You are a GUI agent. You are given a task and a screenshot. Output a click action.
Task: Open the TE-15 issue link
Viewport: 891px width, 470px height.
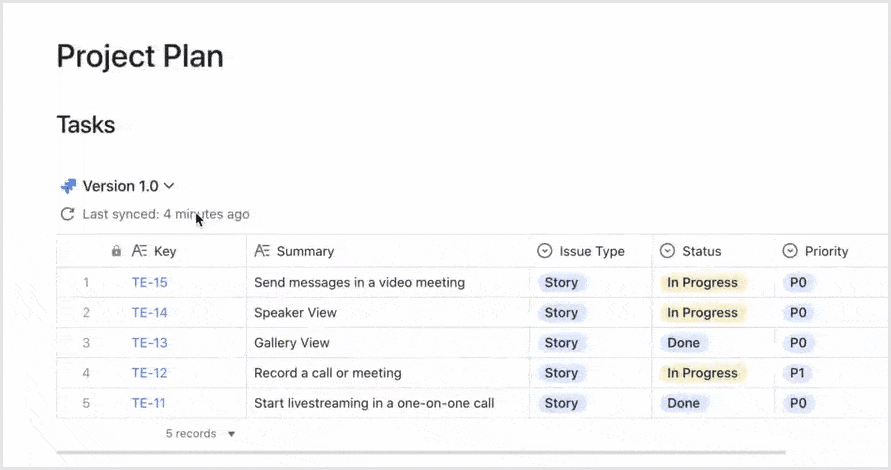point(150,283)
